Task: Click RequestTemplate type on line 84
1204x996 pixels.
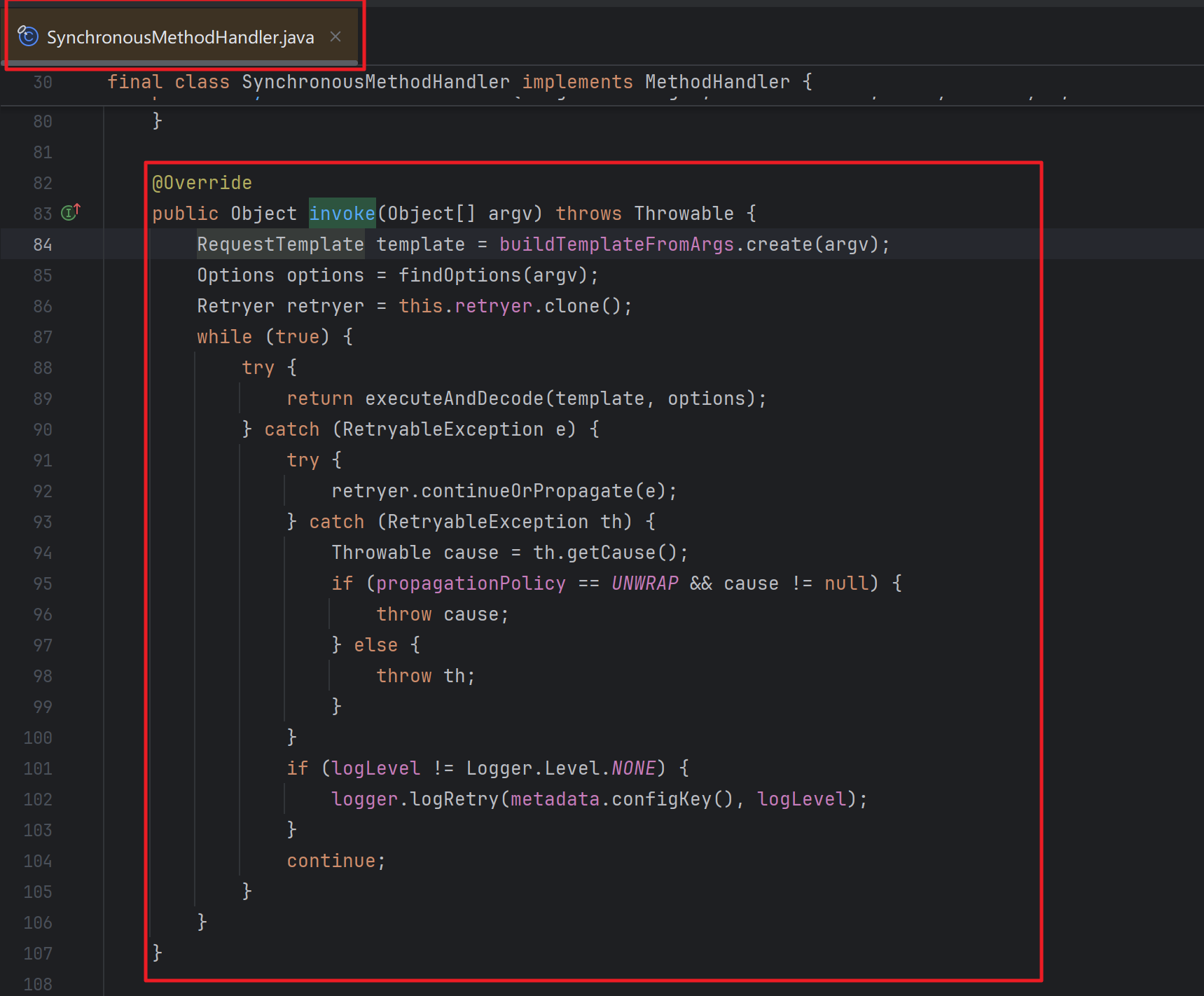Action: 280,244
